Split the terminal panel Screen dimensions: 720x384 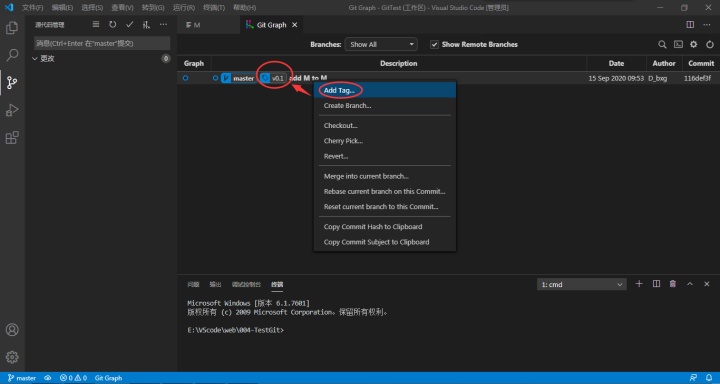(x=656, y=284)
